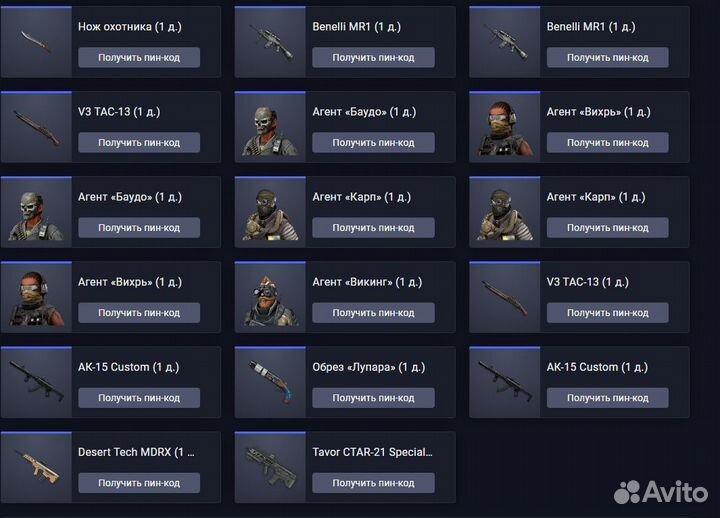Get pin code for left AK-15 Custom
720x518 pixels.
(x=139, y=398)
